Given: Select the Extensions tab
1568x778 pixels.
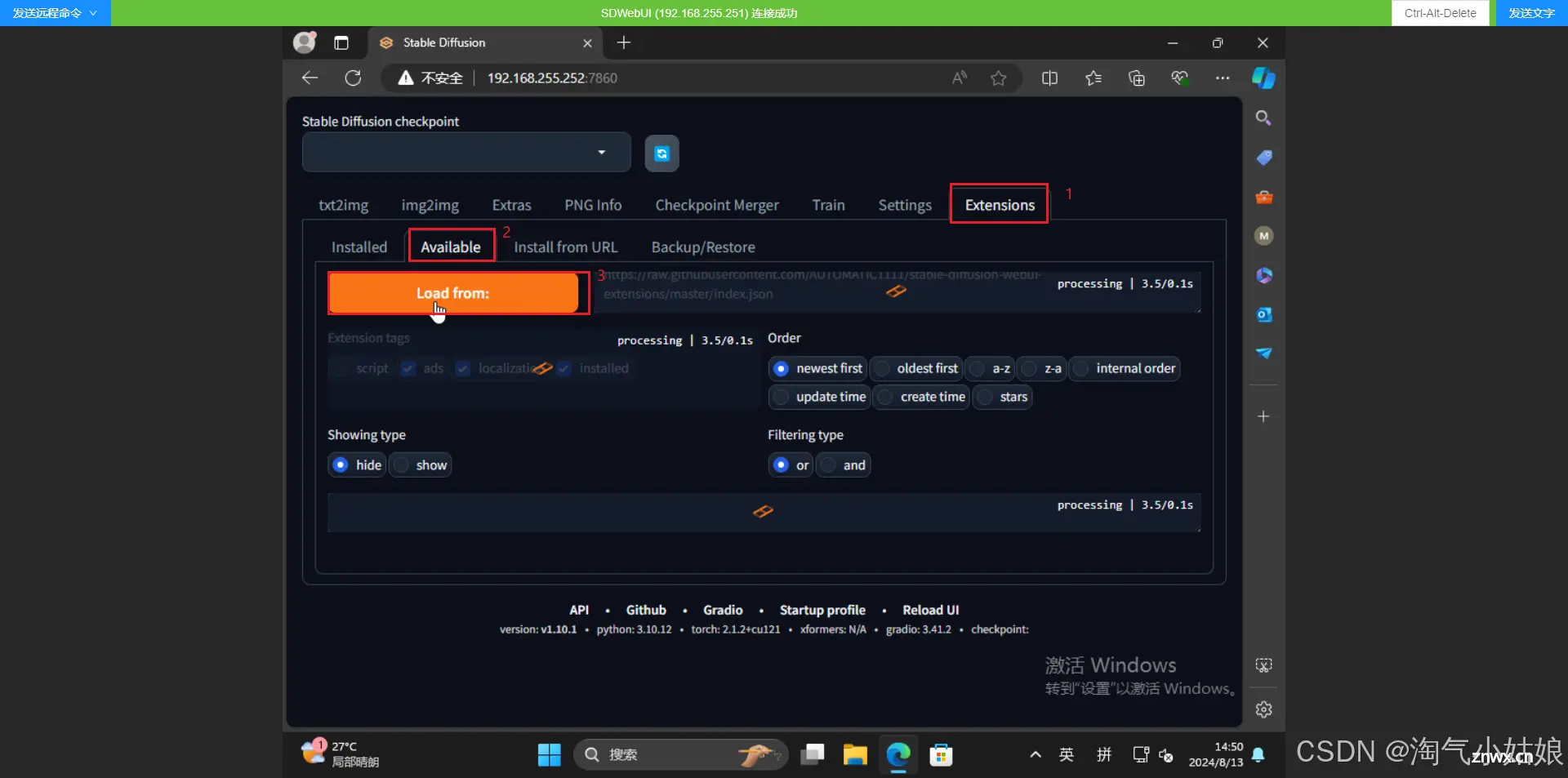Looking at the screenshot, I should click(x=999, y=205).
